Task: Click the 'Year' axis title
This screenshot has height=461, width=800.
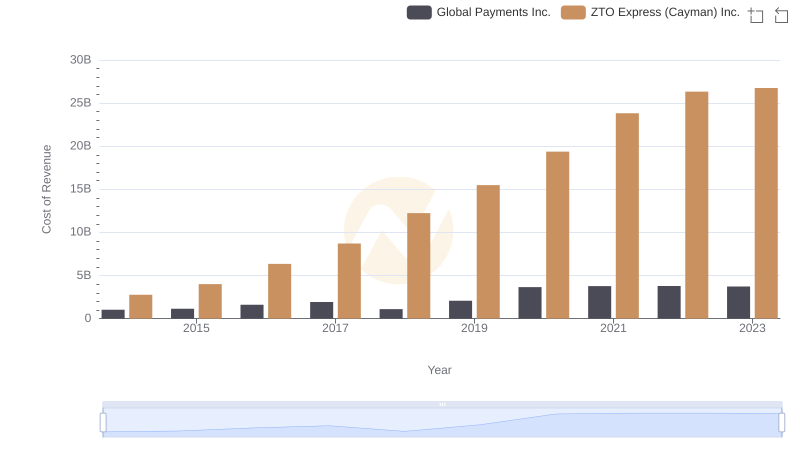Action: click(439, 370)
